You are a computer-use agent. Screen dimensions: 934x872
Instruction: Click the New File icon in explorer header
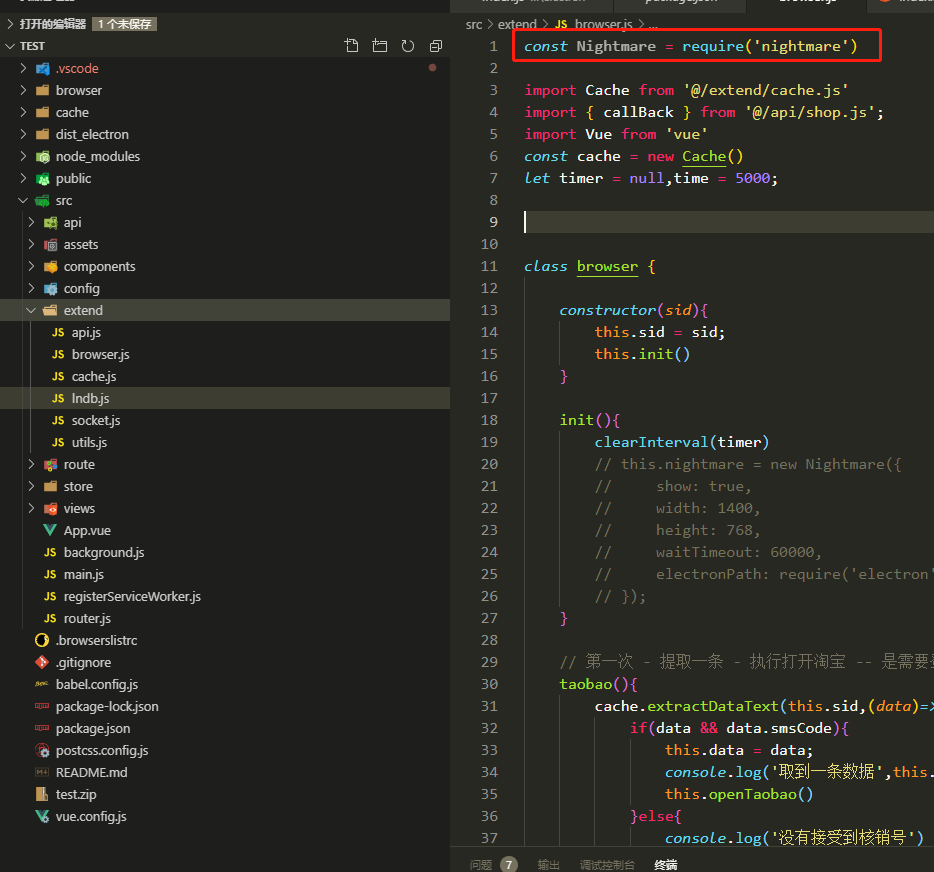351,46
